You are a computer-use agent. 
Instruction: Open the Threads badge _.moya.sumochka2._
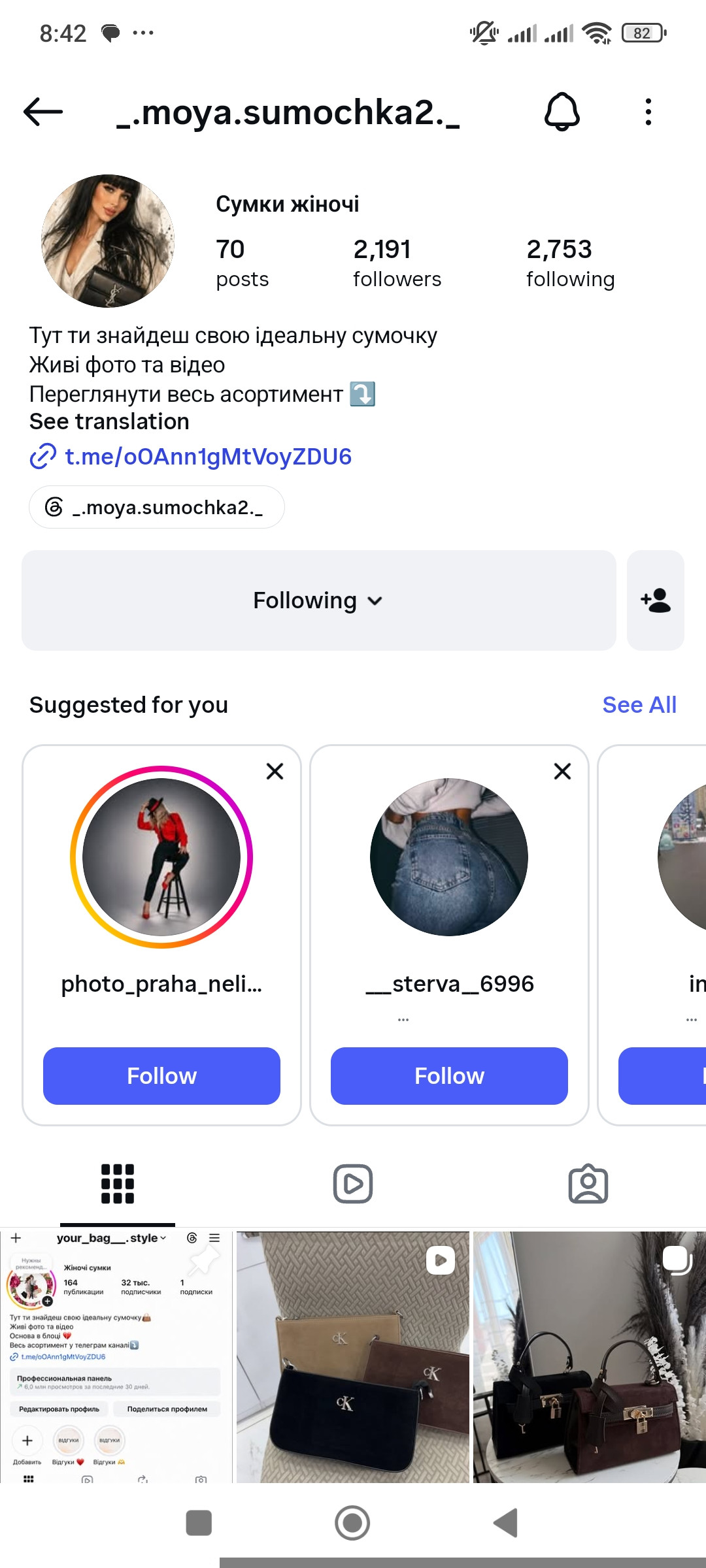157,507
